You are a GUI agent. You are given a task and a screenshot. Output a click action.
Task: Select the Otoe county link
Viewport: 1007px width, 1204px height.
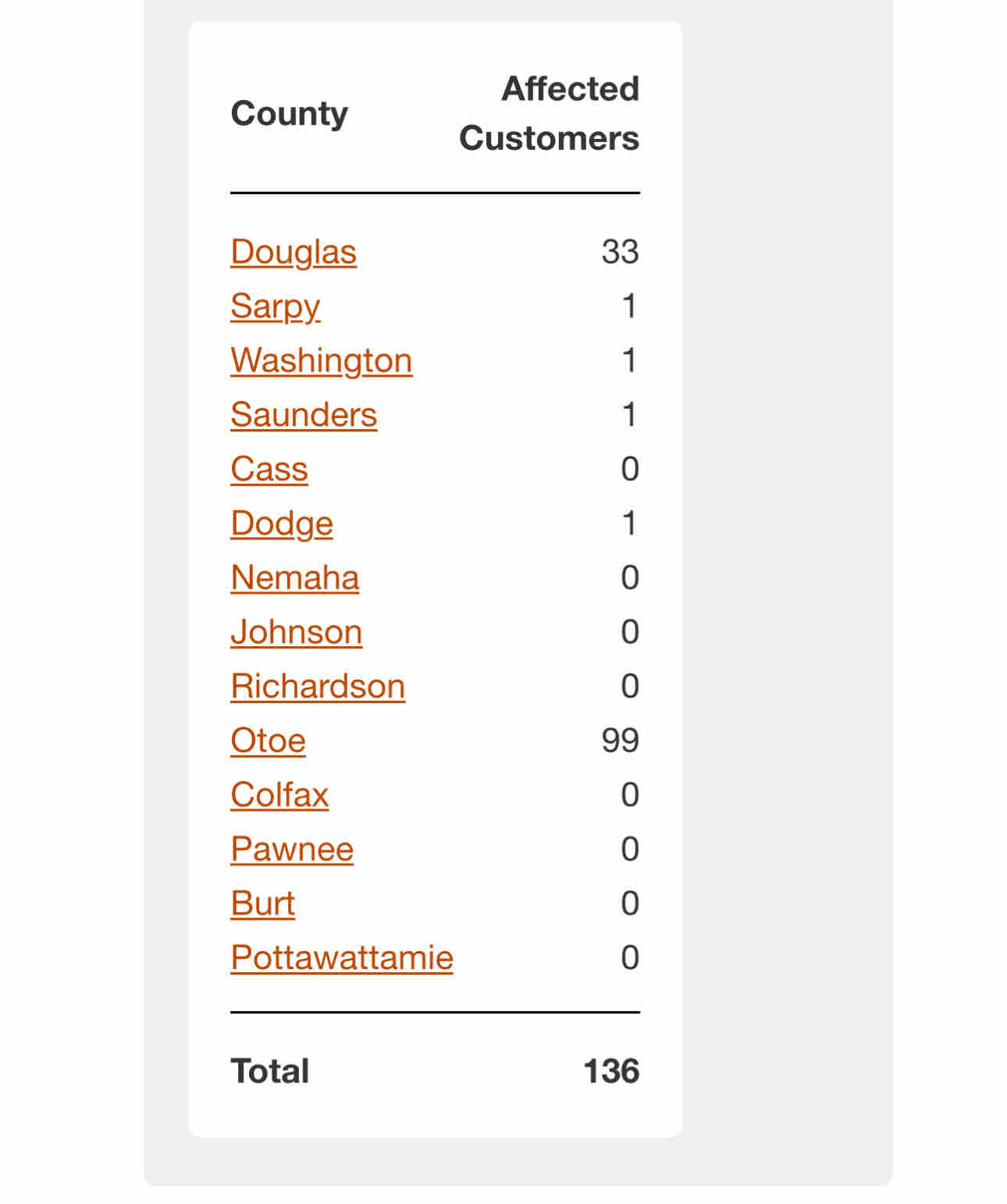[x=268, y=741]
